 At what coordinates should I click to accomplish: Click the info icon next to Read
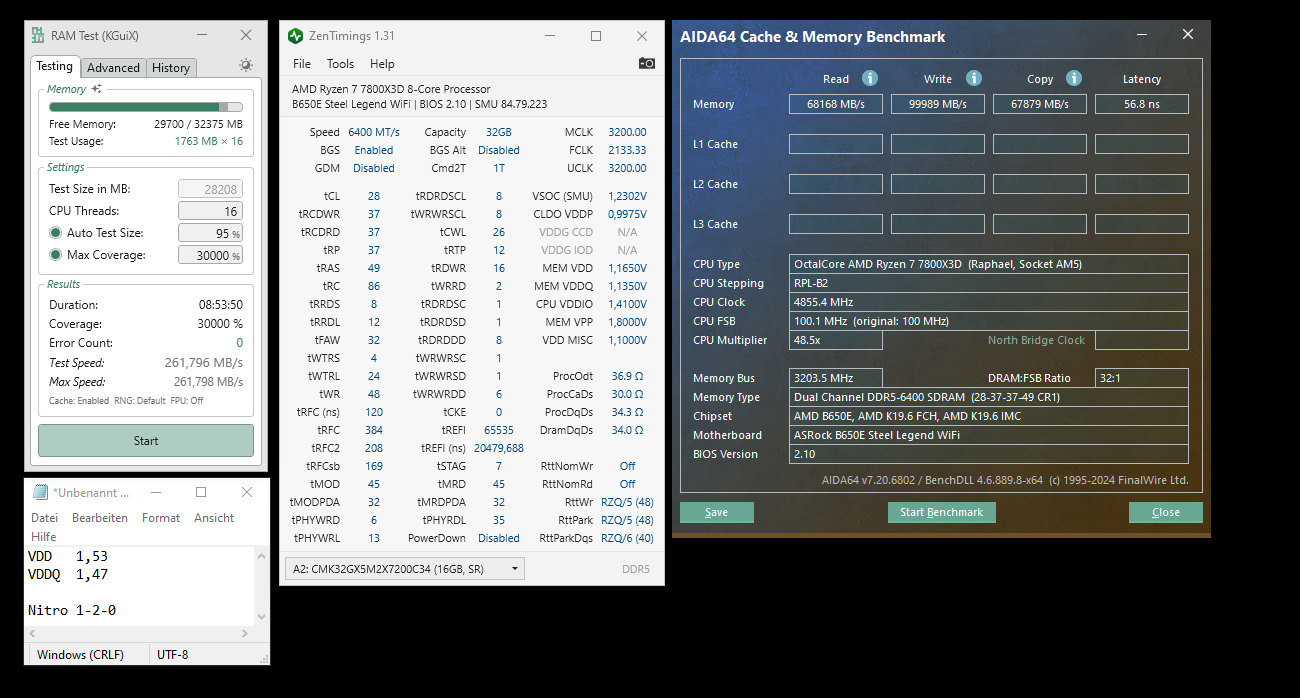[x=870, y=78]
